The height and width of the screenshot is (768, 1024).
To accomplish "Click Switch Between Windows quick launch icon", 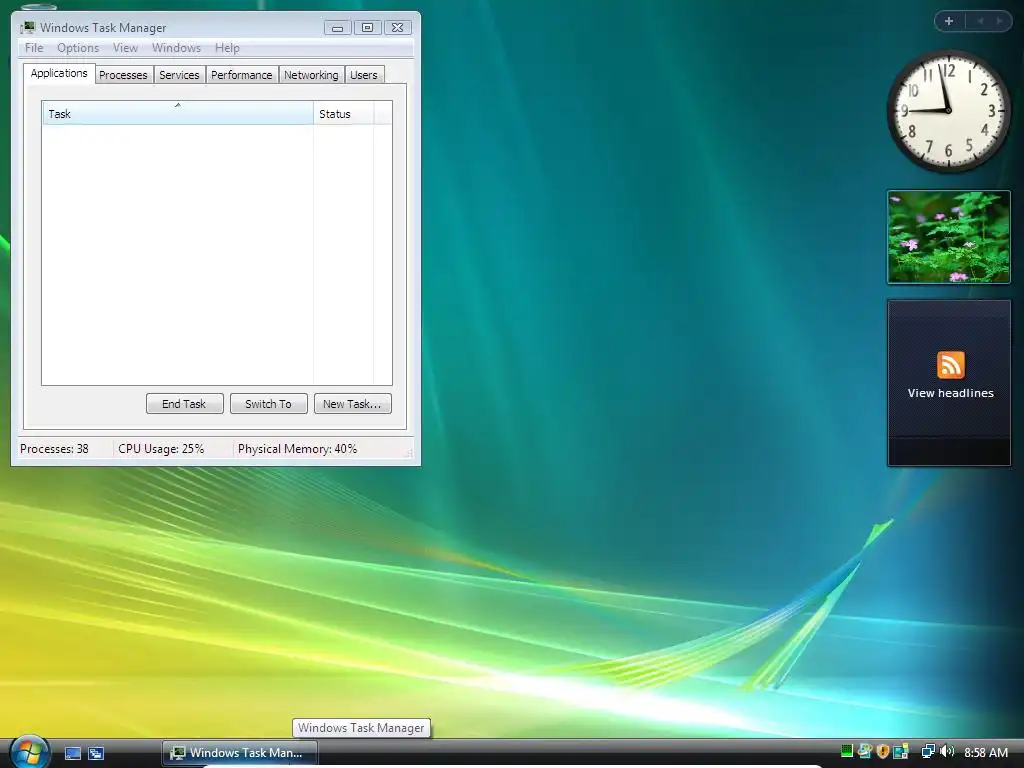I will (96, 753).
